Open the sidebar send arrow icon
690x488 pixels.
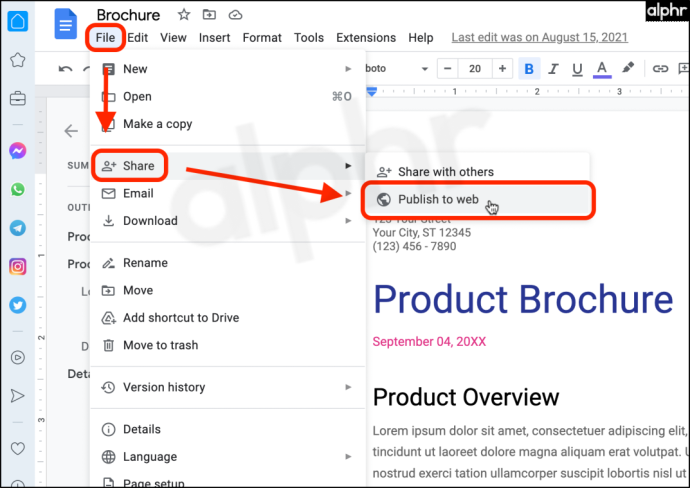18,396
